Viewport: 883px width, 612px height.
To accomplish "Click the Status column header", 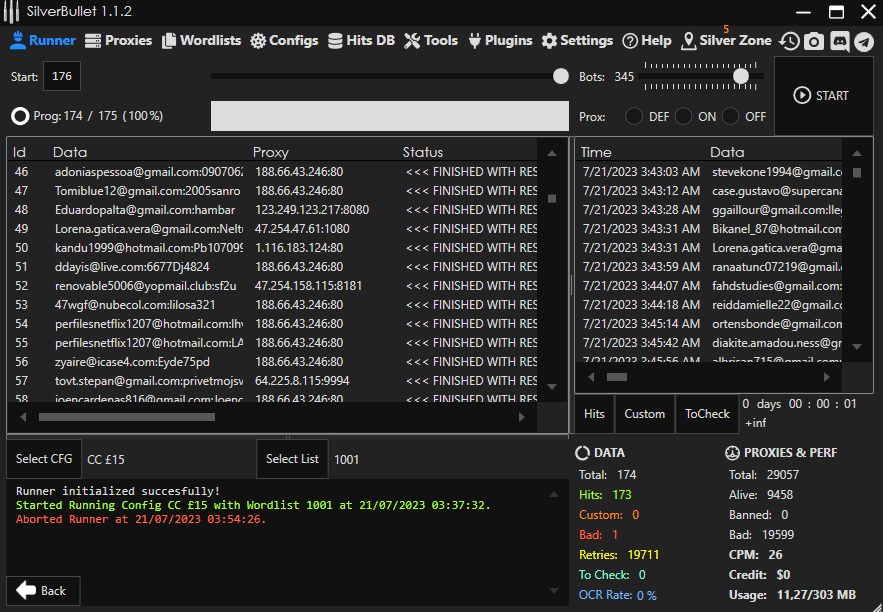I will point(422,152).
